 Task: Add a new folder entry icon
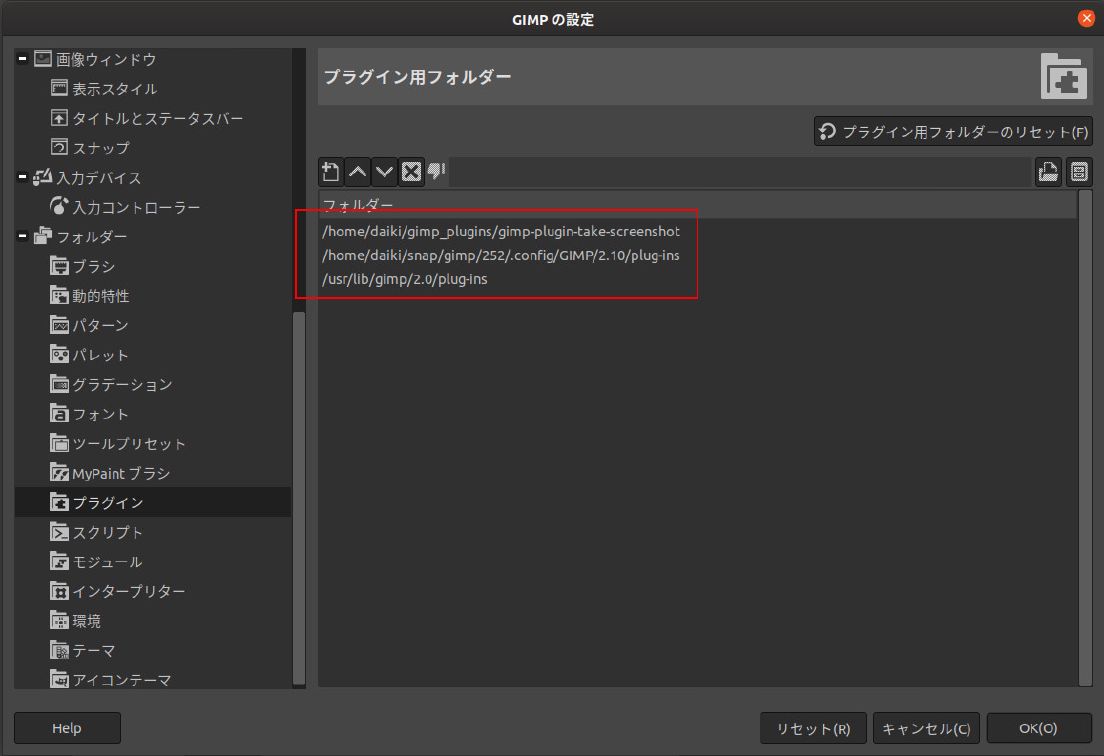click(330, 172)
